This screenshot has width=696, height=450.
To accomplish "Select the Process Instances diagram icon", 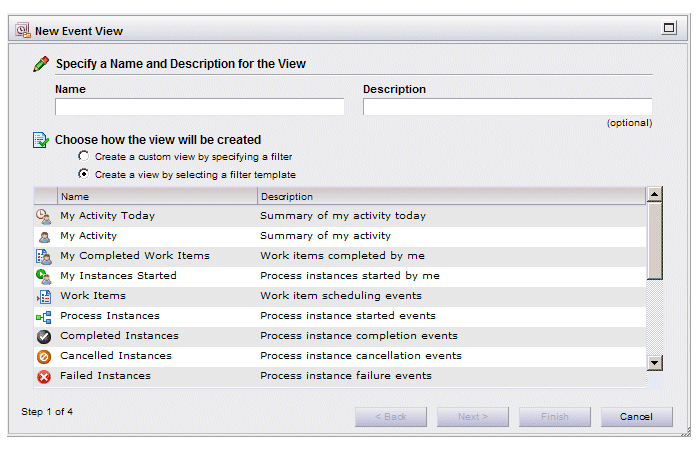I will click(44, 317).
